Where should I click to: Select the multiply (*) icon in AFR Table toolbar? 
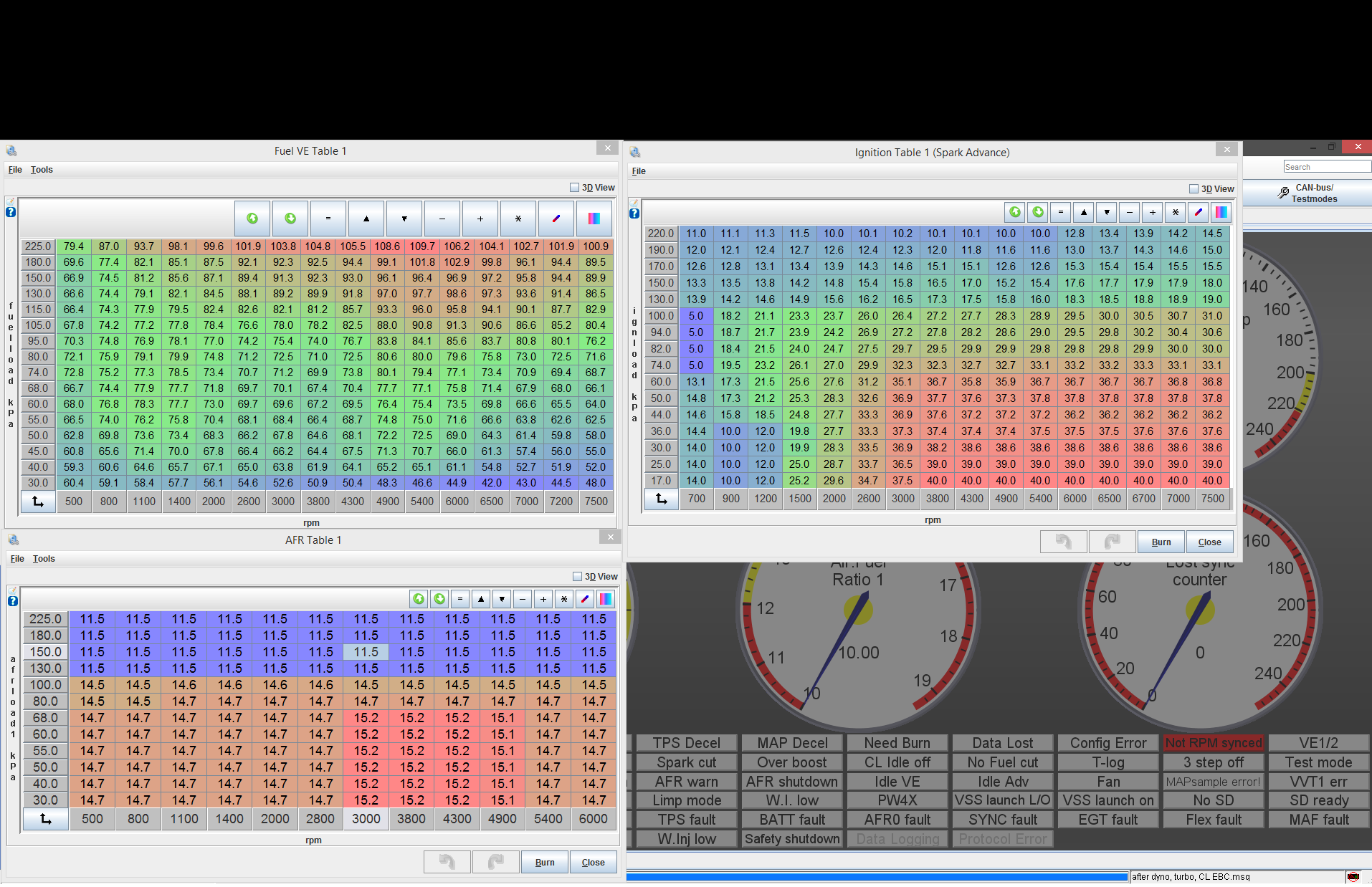click(x=564, y=599)
